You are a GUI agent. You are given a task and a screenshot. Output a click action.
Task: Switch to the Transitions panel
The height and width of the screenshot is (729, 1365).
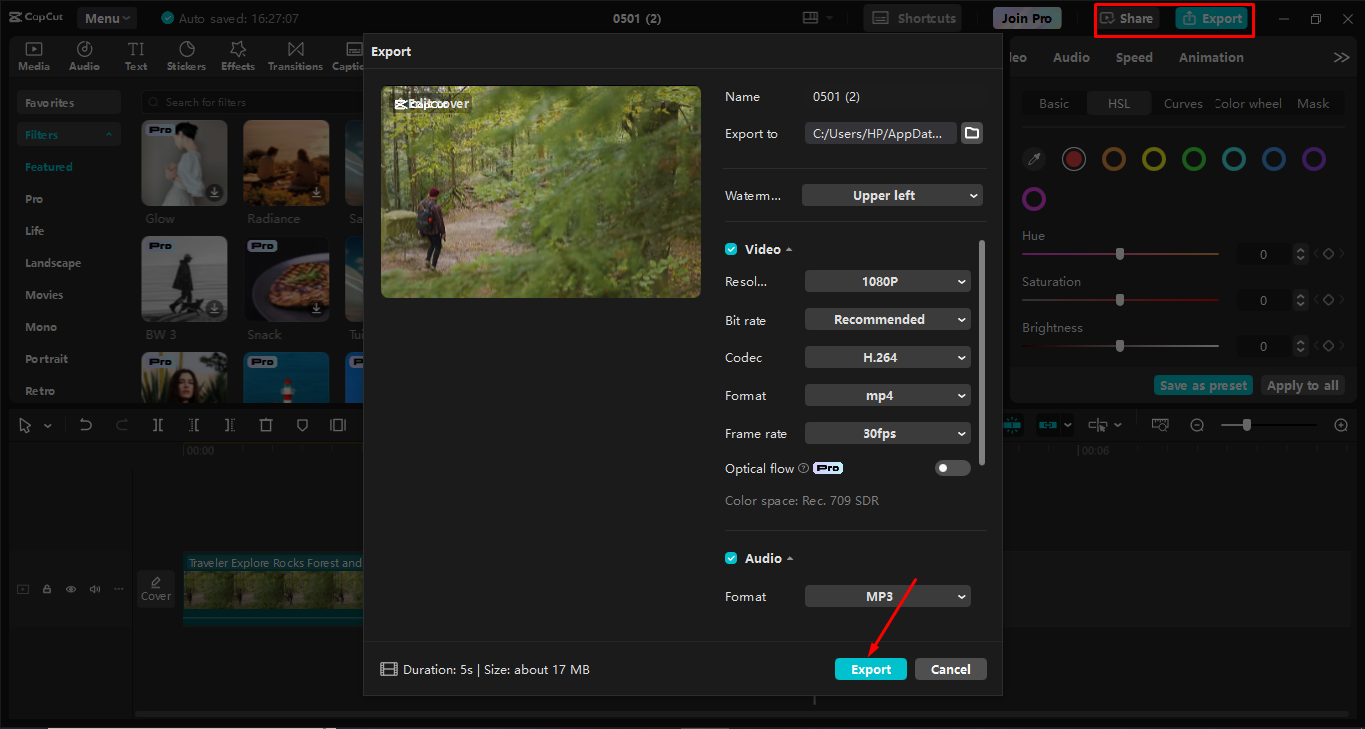[x=295, y=55]
